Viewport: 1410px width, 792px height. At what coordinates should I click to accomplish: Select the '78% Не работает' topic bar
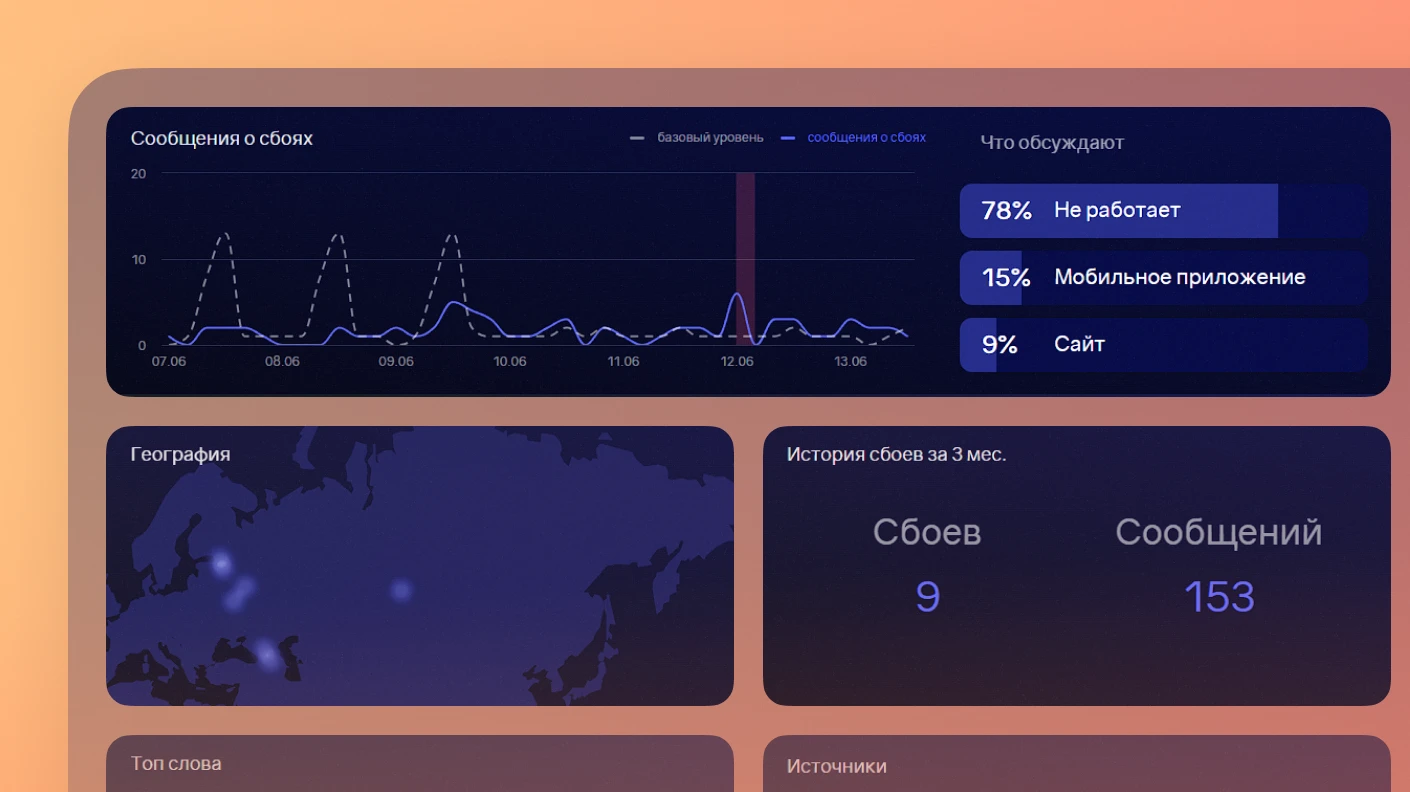(1164, 211)
